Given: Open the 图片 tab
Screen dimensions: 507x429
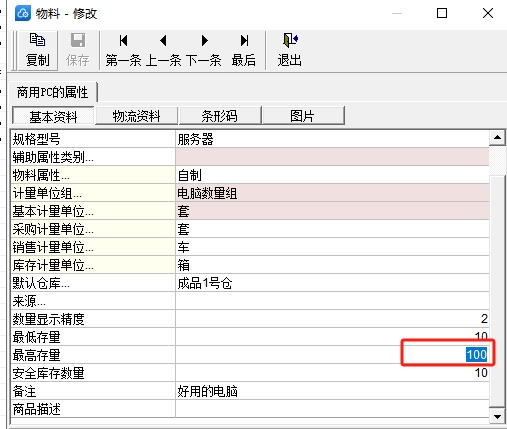Looking at the screenshot, I should [x=303, y=116].
